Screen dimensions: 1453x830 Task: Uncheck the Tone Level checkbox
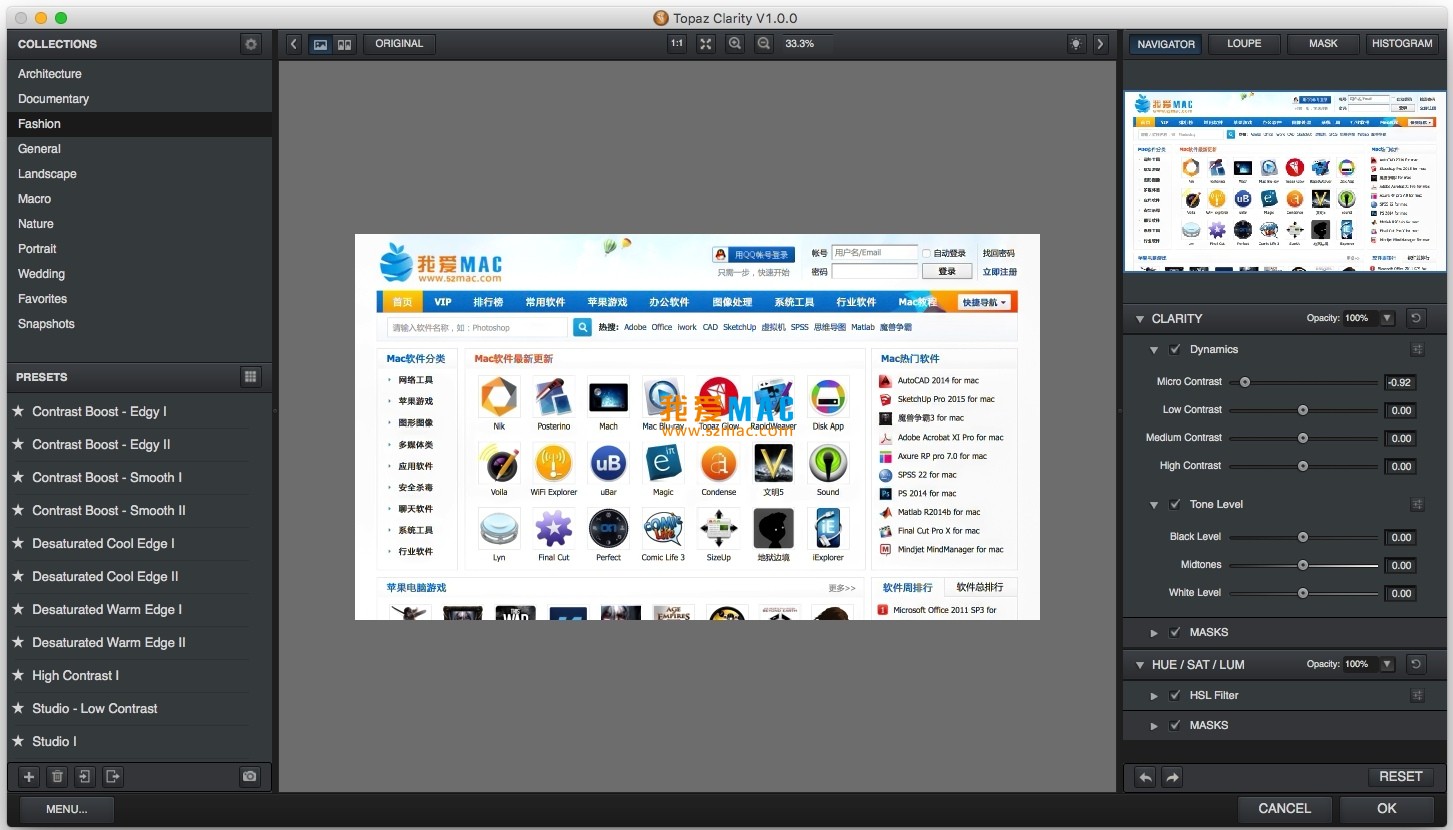coord(1175,505)
